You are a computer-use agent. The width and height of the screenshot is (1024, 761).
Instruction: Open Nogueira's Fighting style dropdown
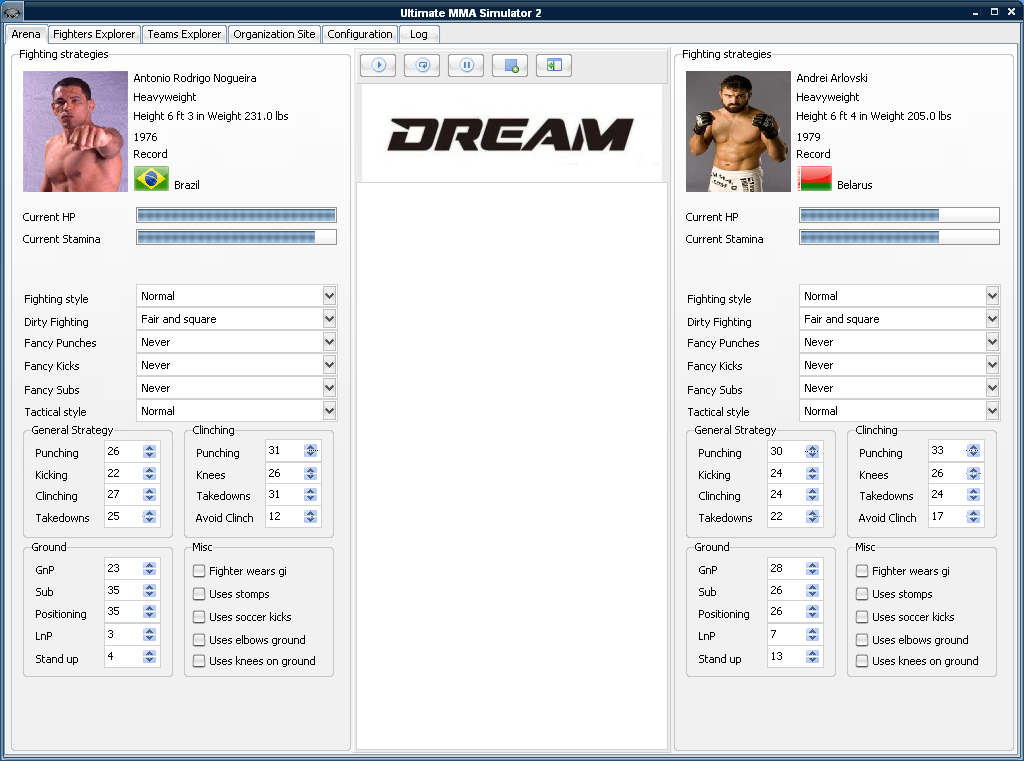(x=329, y=296)
